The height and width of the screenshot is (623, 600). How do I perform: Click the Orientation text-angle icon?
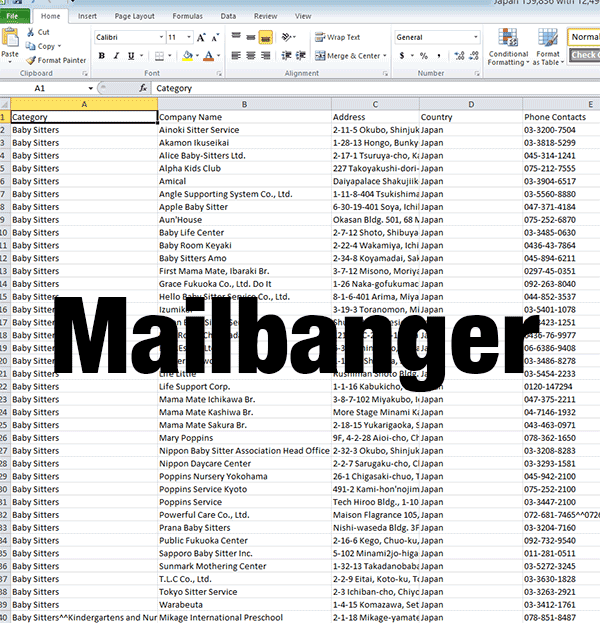point(286,37)
